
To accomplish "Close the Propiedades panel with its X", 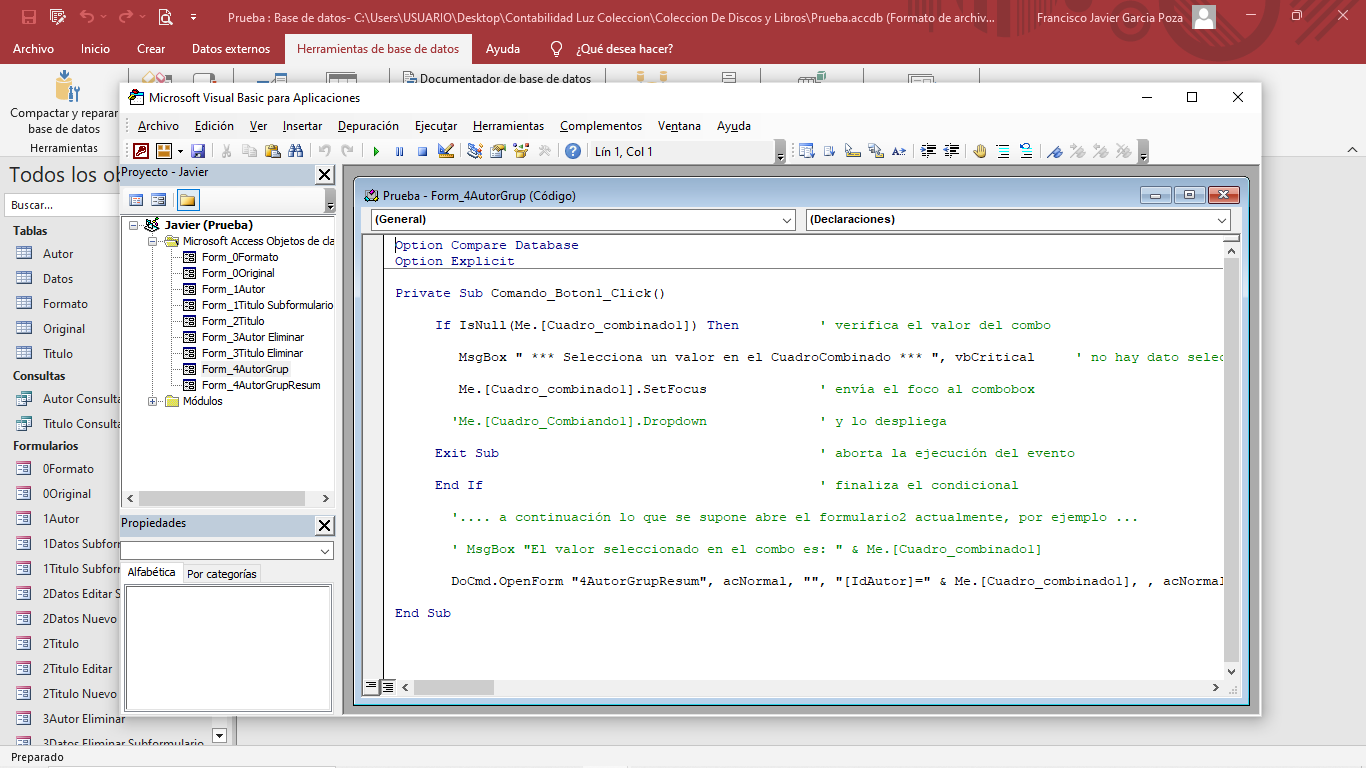I will point(324,525).
